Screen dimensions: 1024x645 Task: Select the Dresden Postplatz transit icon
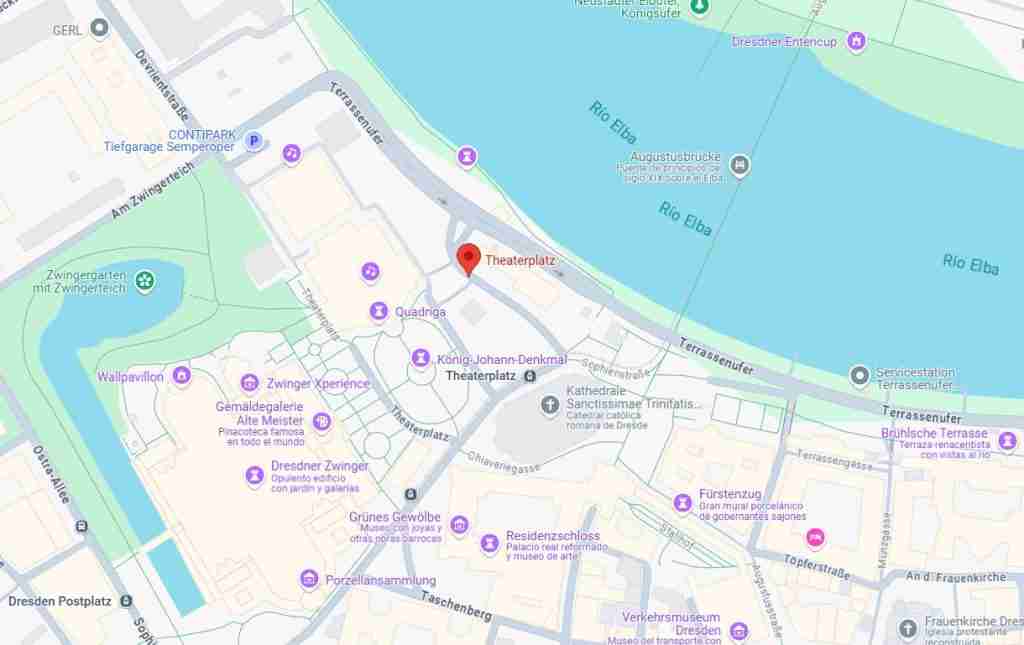126,601
